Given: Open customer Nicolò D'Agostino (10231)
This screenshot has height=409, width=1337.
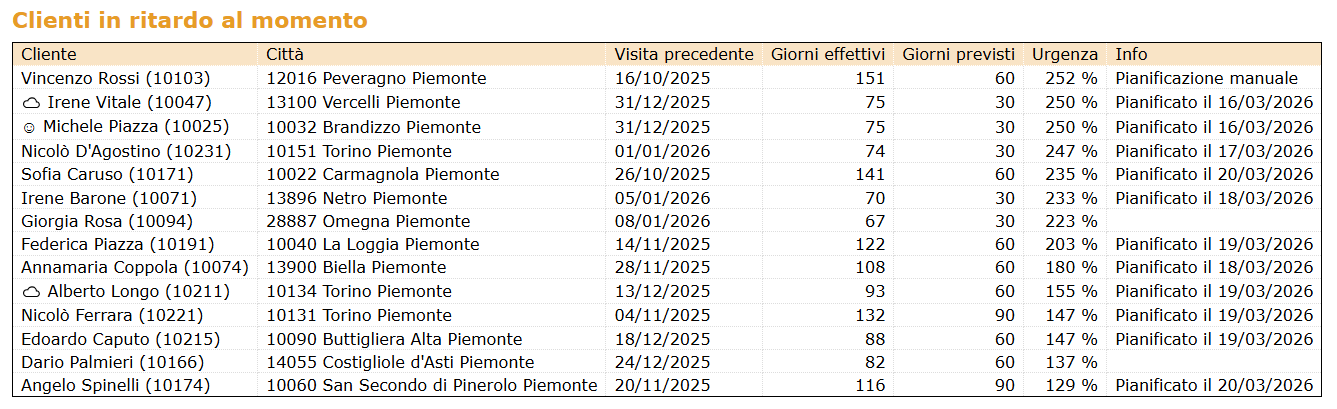Looking at the screenshot, I should (126, 151).
